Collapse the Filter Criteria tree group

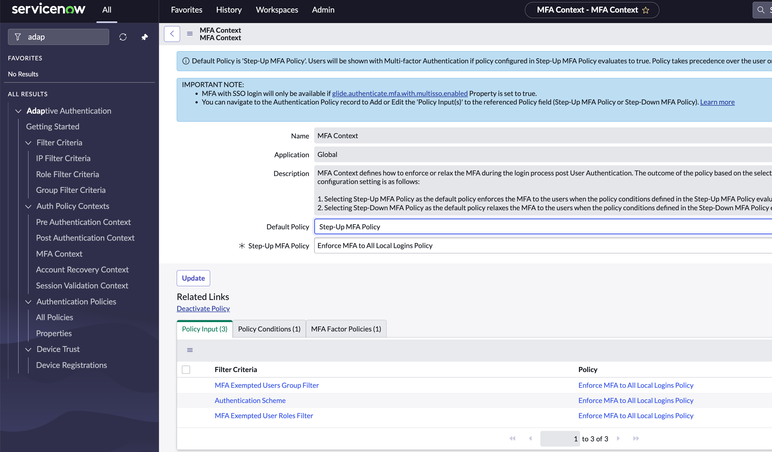(28, 143)
